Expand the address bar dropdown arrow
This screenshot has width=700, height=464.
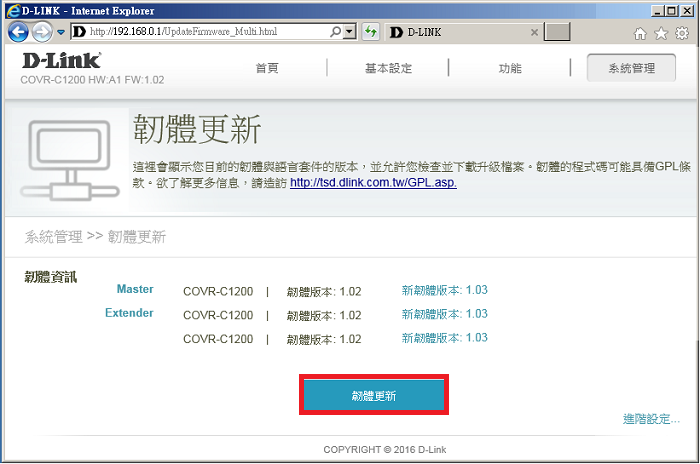click(x=349, y=32)
